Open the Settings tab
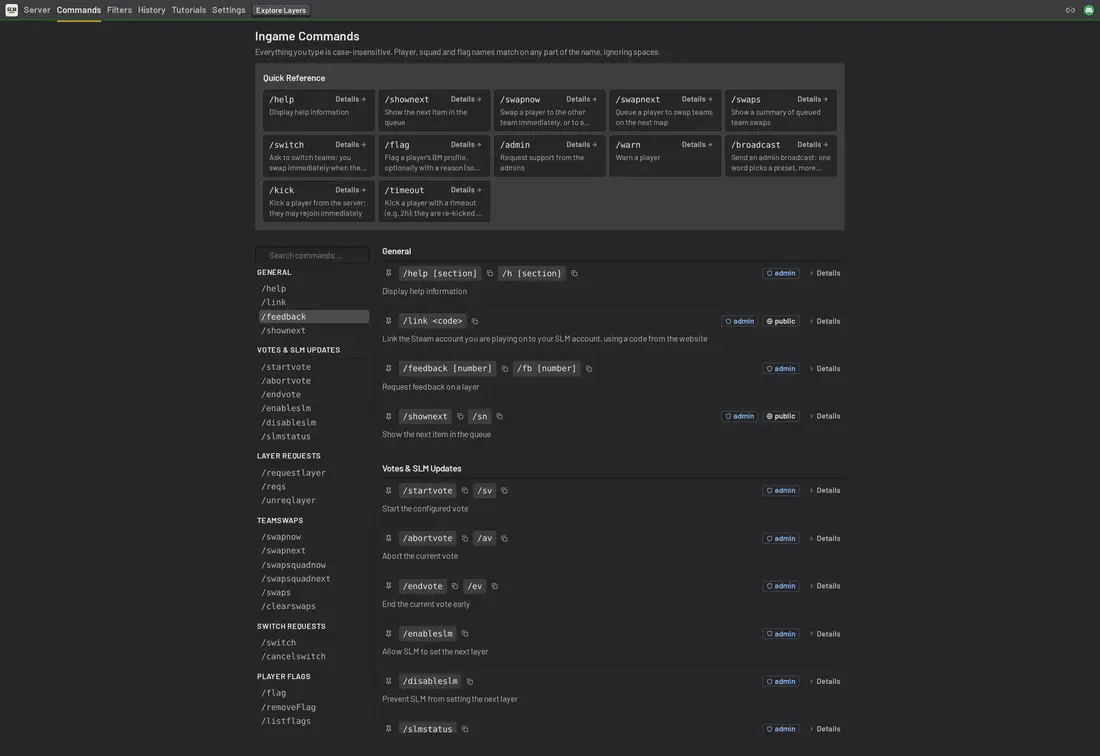This screenshot has width=1100, height=756. pyautogui.click(x=229, y=10)
